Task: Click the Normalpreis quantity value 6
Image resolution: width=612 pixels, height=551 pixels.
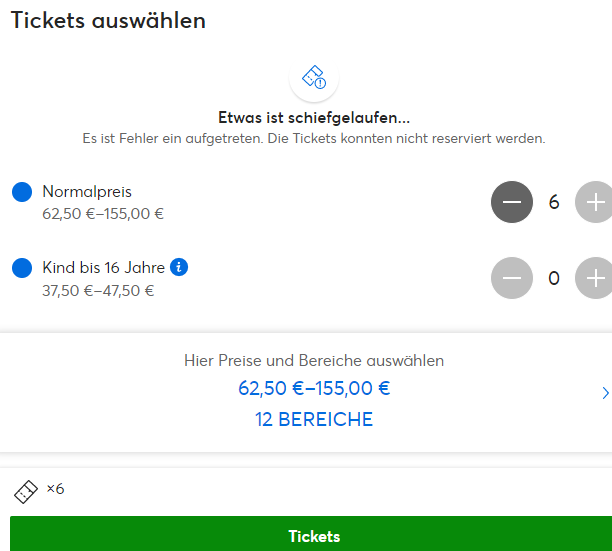Action: (554, 202)
